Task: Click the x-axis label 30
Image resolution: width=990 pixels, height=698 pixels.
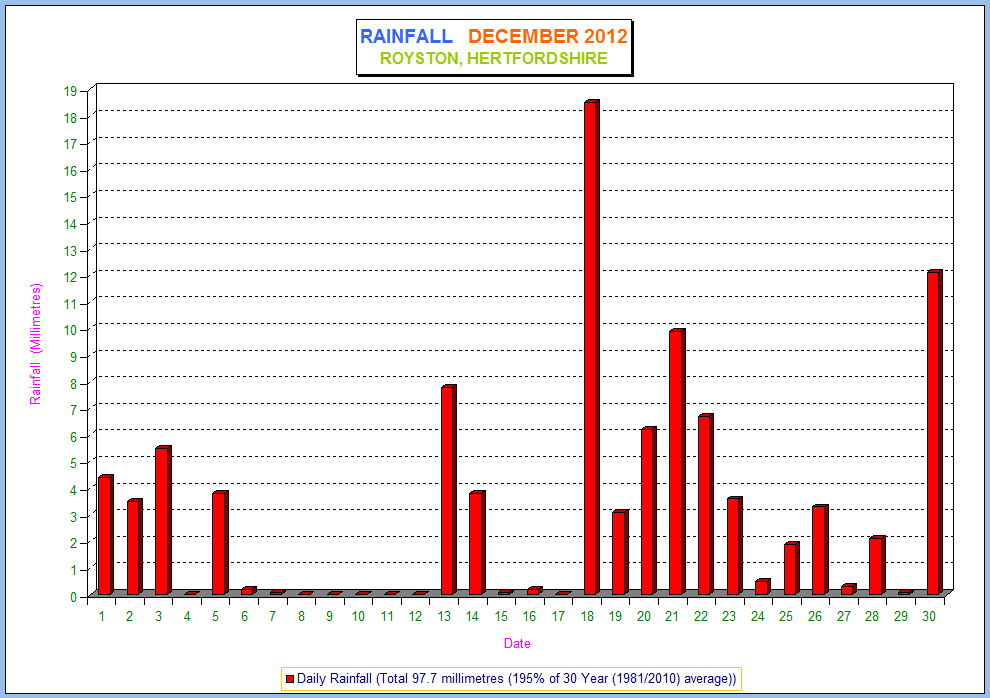Action: pyautogui.click(x=929, y=617)
